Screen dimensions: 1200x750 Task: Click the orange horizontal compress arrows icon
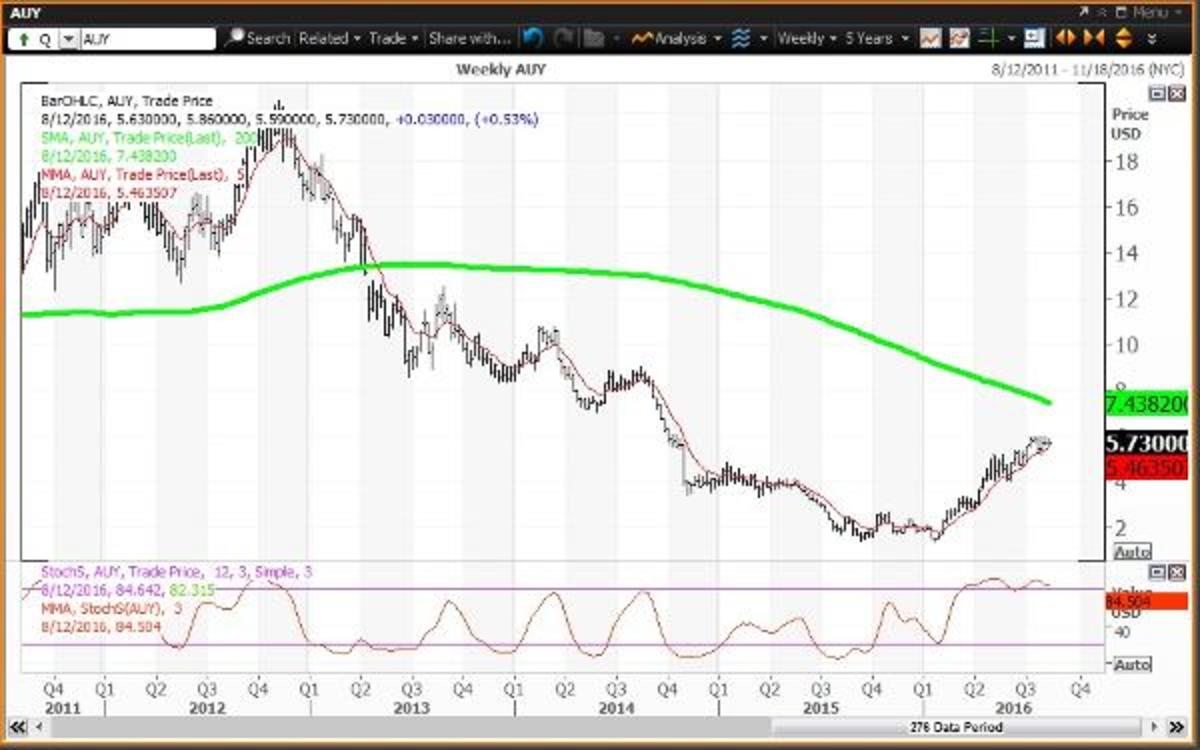click(x=1094, y=39)
